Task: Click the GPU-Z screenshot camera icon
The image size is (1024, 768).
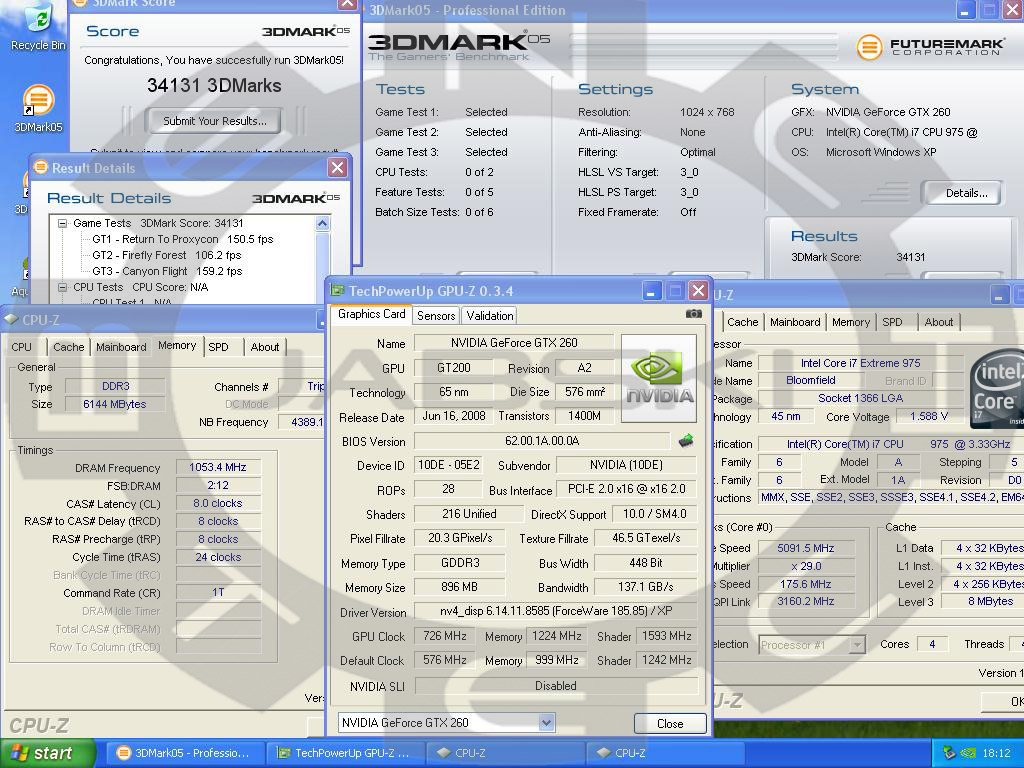Action: [694, 314]
